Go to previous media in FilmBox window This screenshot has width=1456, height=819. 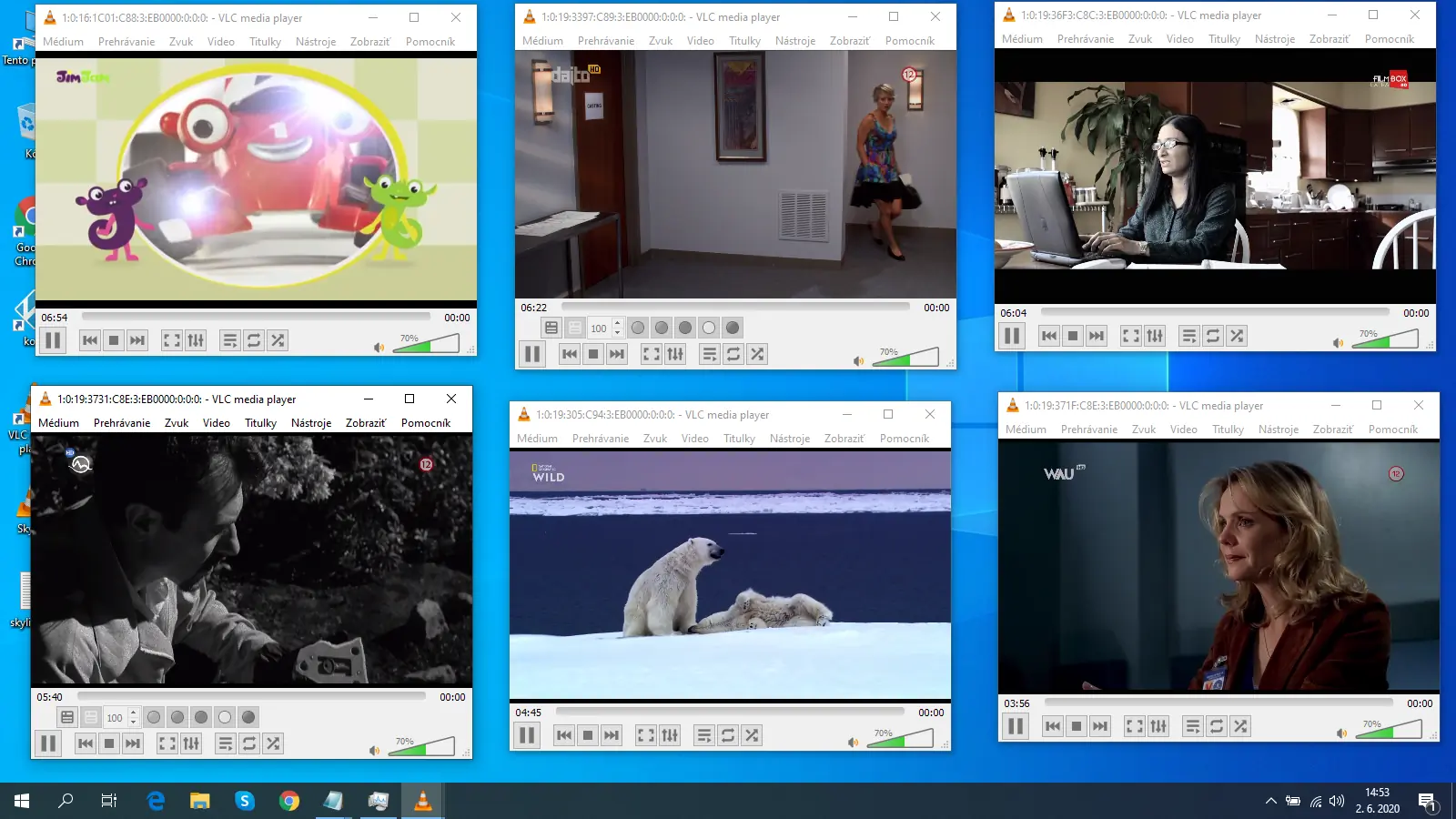[x=1049, y=336]
